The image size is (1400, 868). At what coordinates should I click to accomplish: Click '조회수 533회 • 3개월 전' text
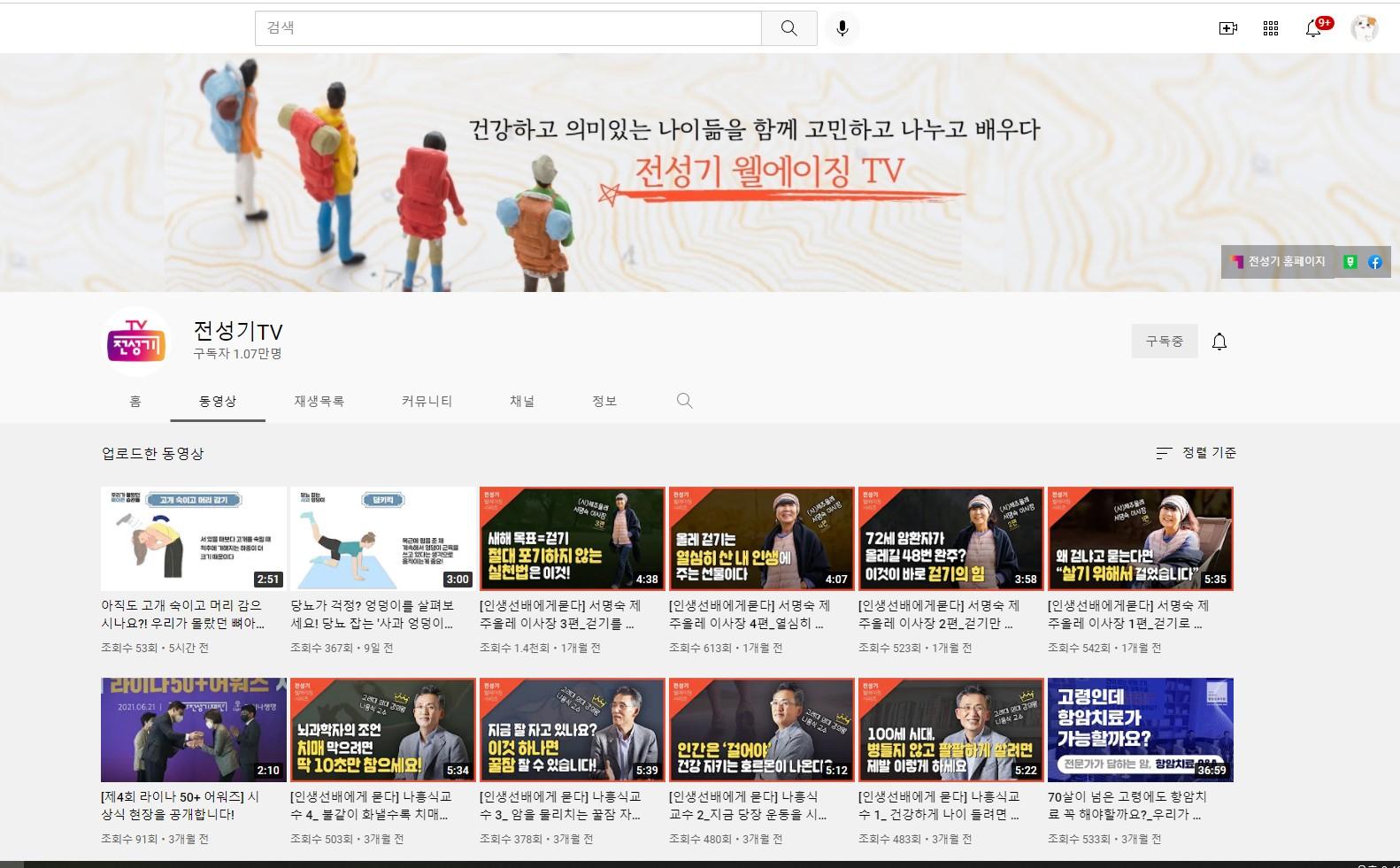click(x=1104, y=839)
